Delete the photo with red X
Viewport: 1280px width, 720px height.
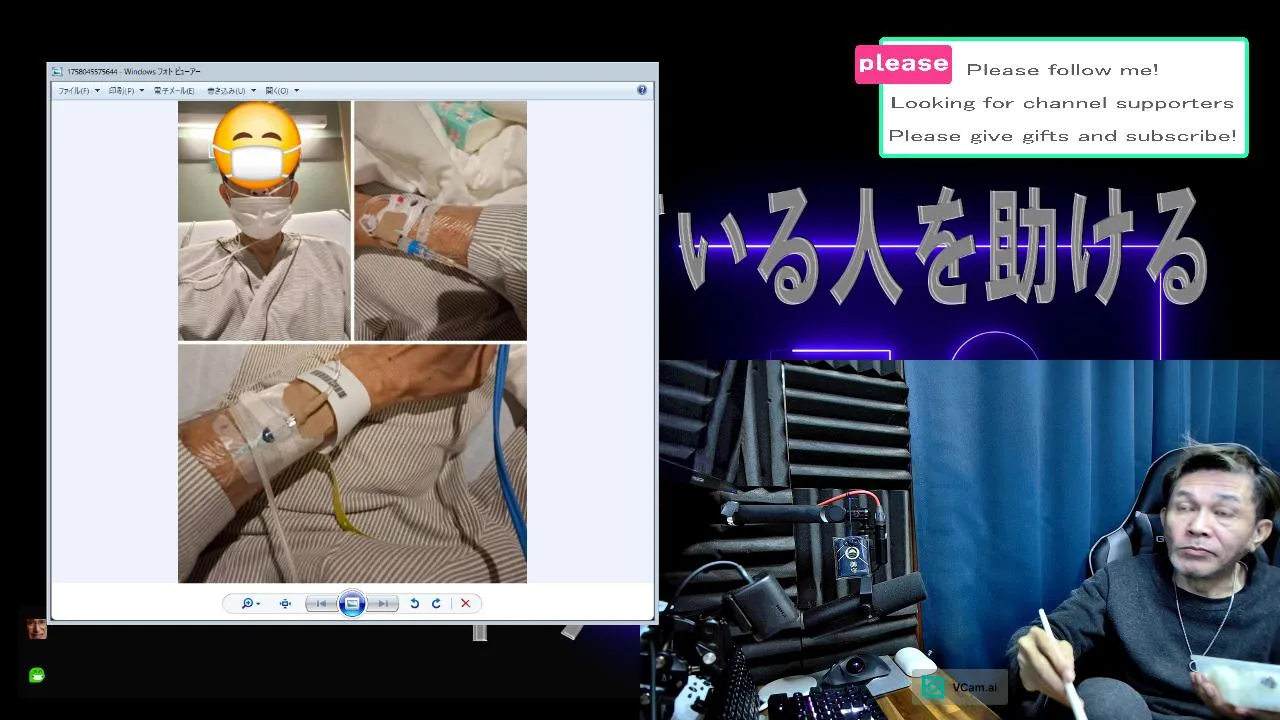(x=465, y=603)
